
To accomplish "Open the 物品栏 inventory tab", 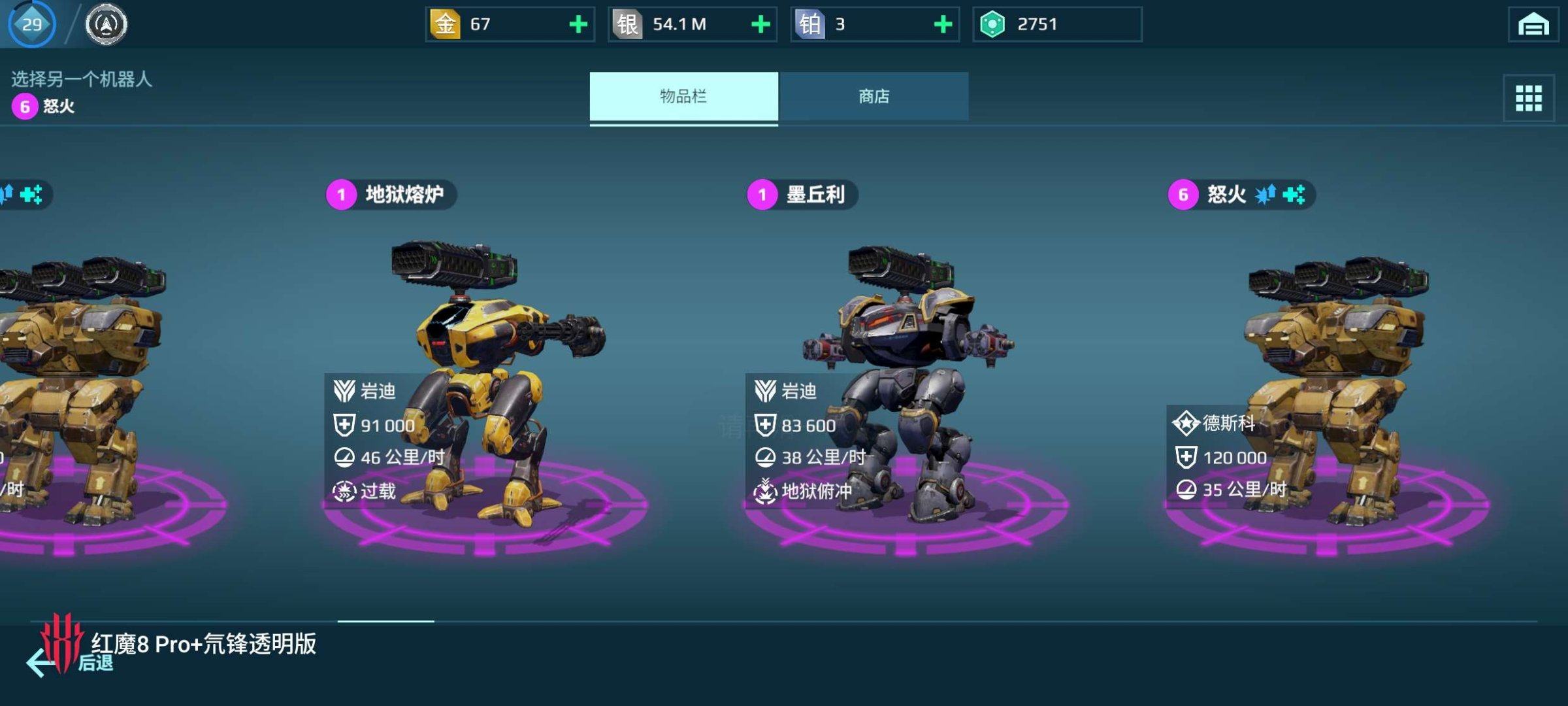I will point(683,97).
